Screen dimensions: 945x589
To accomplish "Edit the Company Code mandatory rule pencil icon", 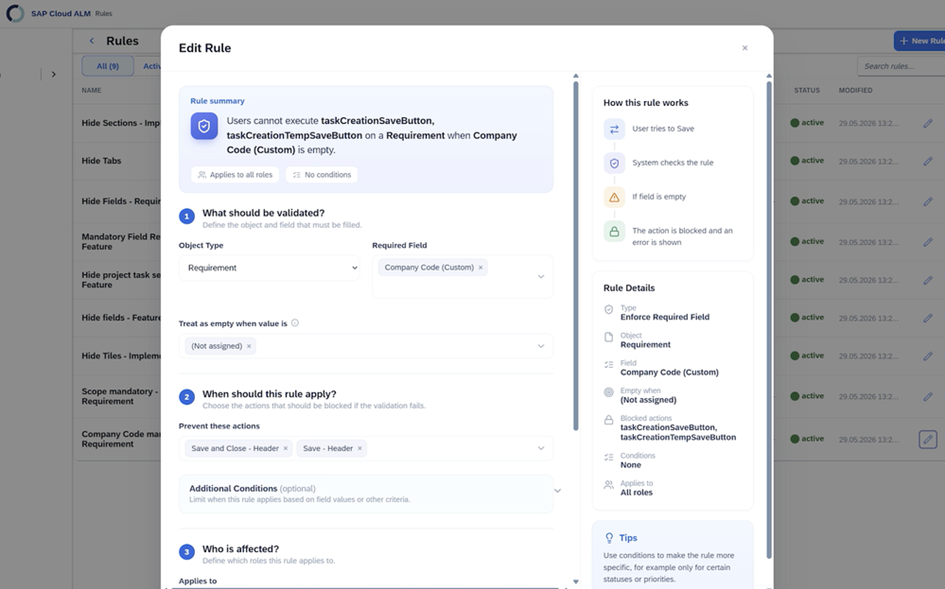I will 928,439.
